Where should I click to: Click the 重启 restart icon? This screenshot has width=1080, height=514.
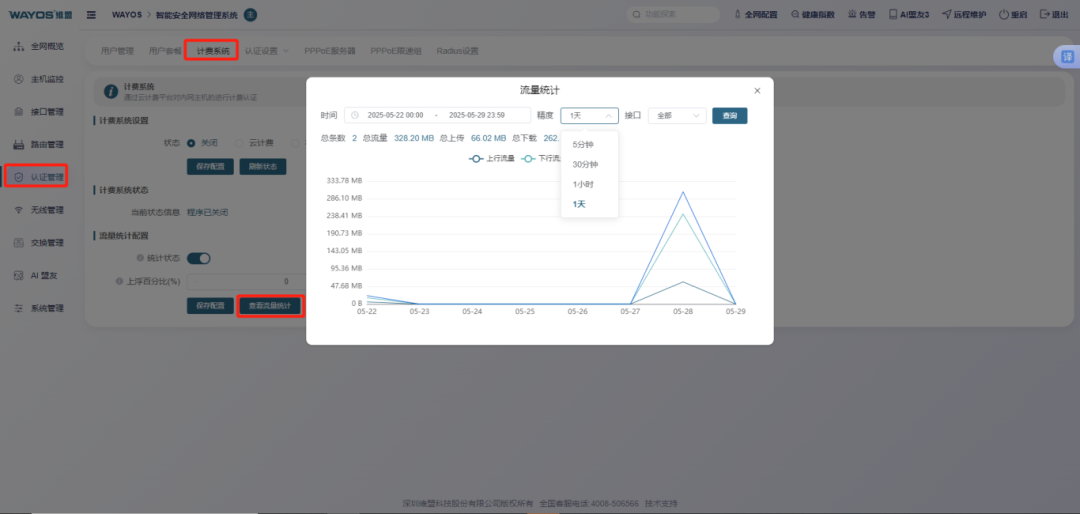[1003, 14]
